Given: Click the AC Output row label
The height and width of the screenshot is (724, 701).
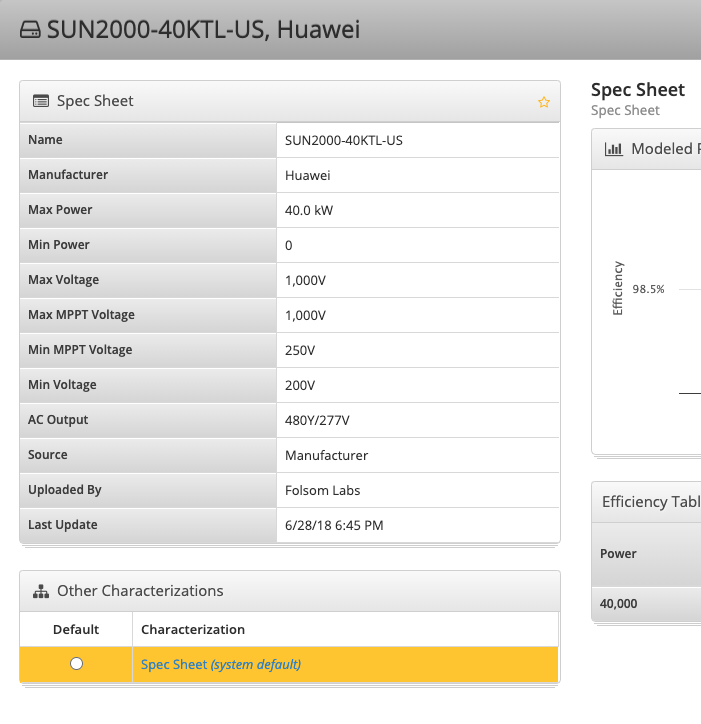Looking at the screenshot, I should tap(58, 420).
